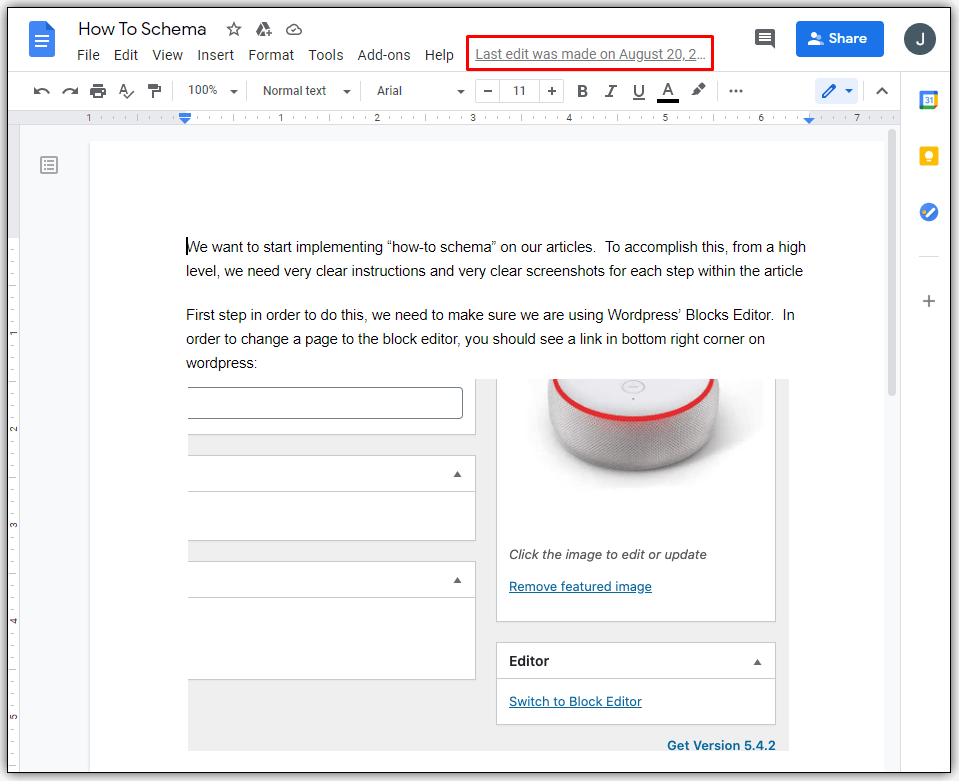
Task: Star the How To Schema document
Action: pos(234,29)
